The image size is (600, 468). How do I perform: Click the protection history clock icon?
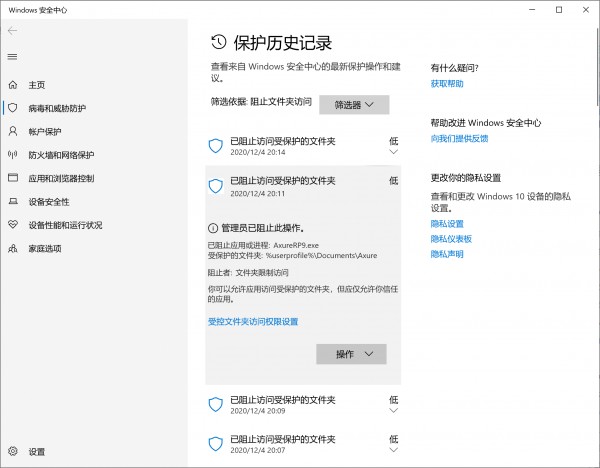[x=219, y=42]
